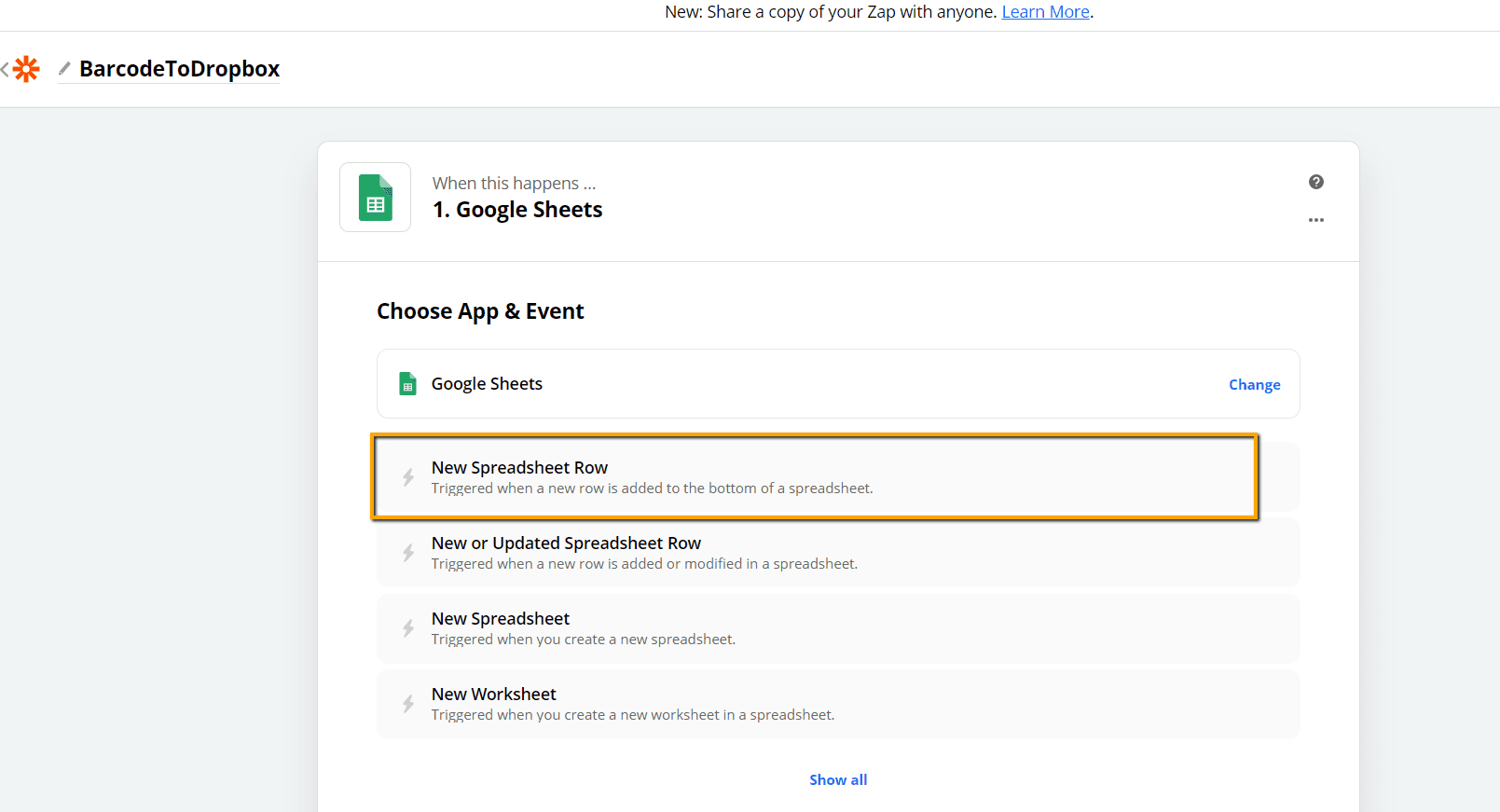Open the three-dot step options menu
Screen dimensions: 1500x812
tap(1315, 220)
